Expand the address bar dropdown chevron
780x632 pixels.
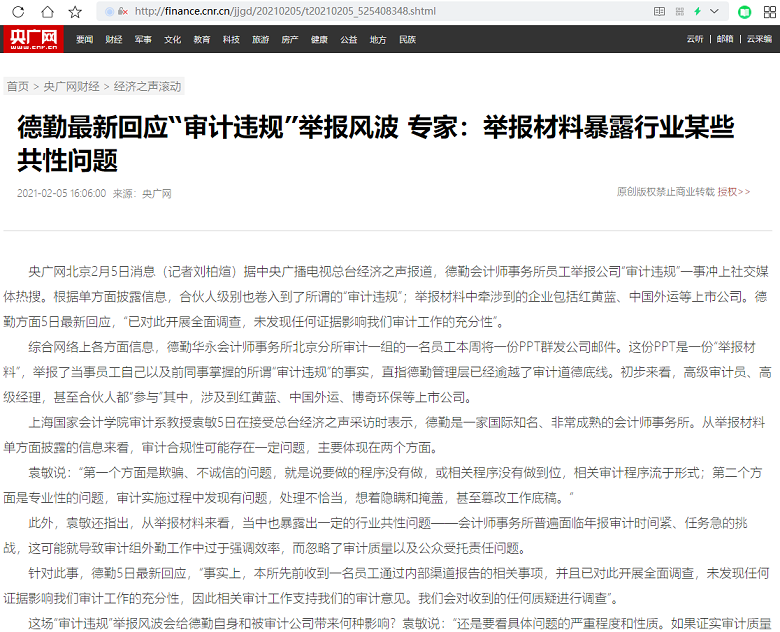click(x=716, y=11)
